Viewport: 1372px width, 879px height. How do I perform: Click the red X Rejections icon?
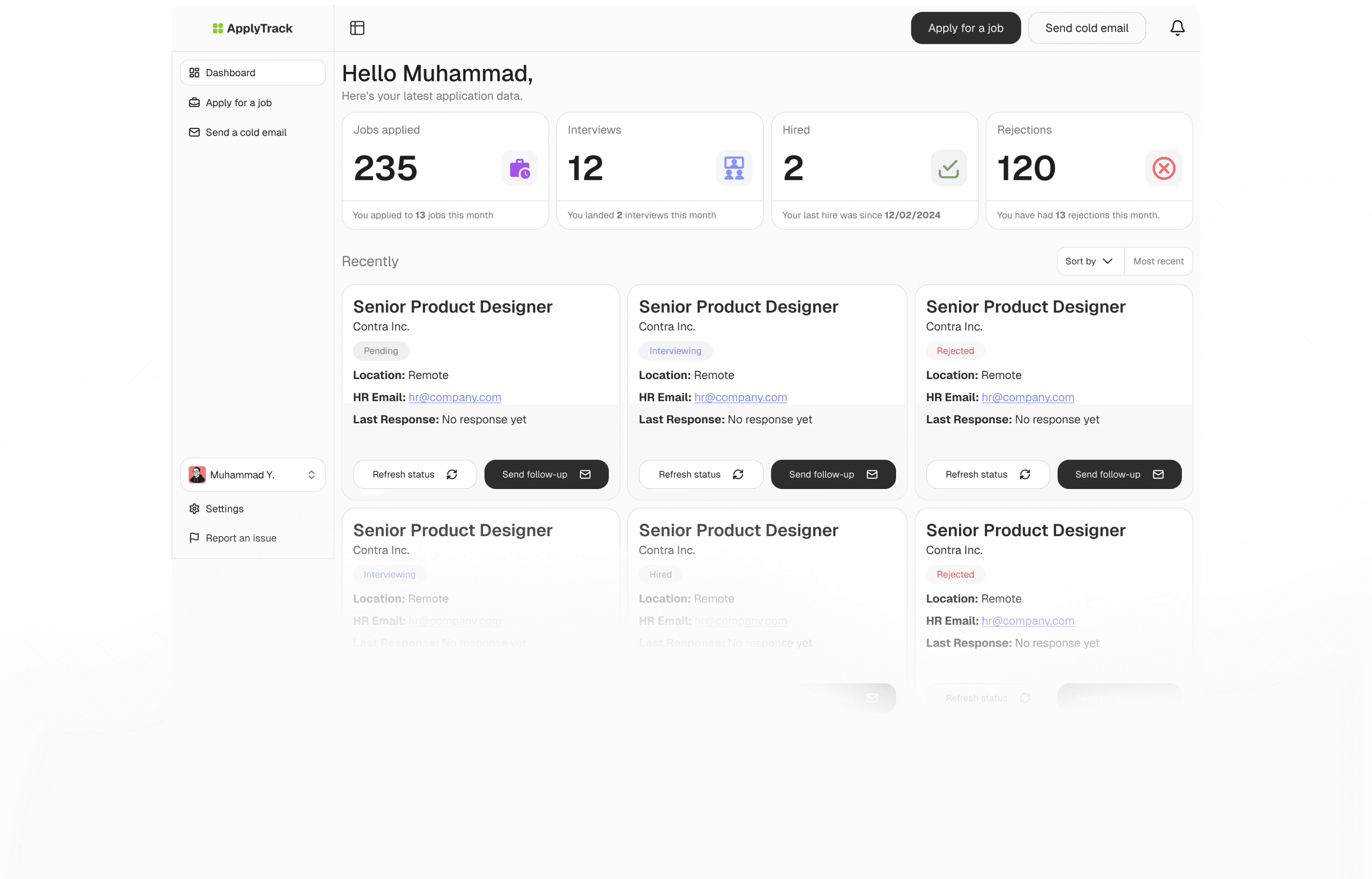point(1163,168)
